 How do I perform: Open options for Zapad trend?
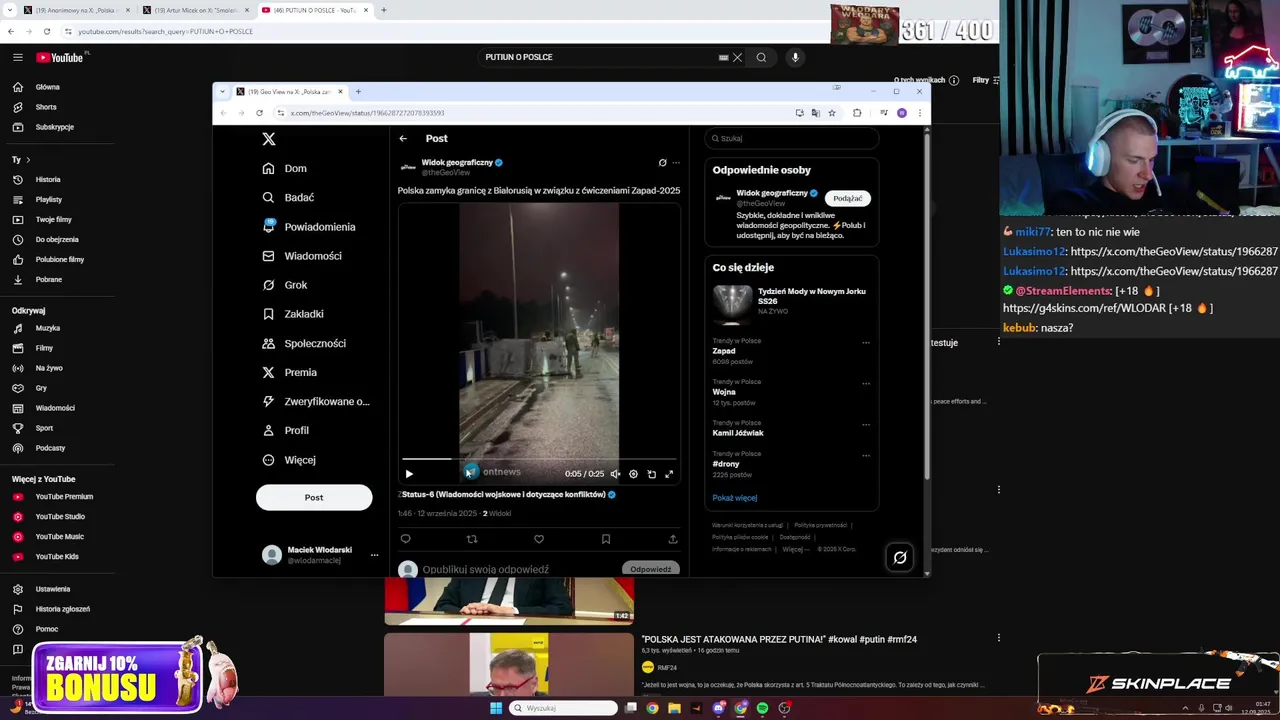(866, 342)
